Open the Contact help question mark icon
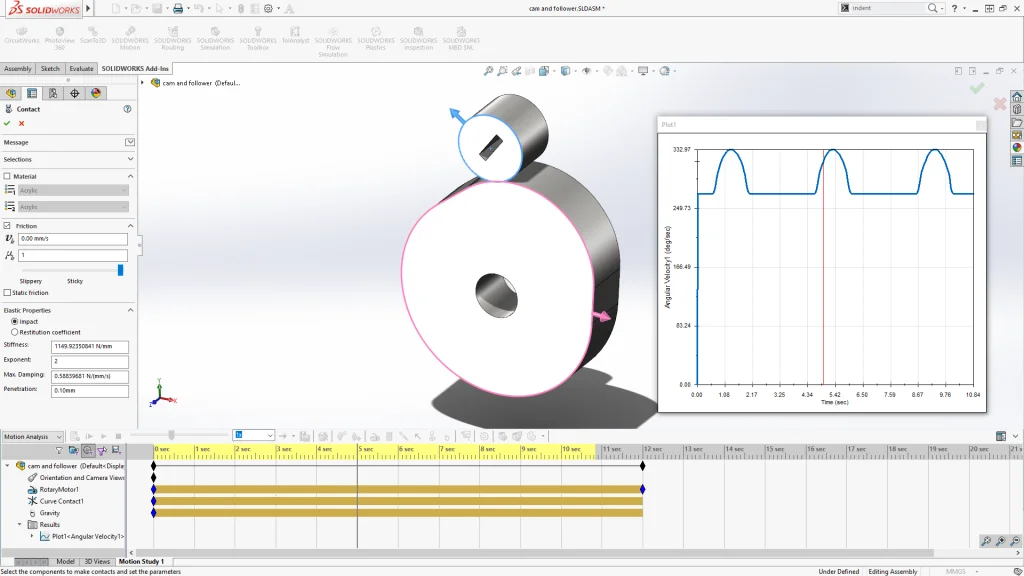 (127, 109)
